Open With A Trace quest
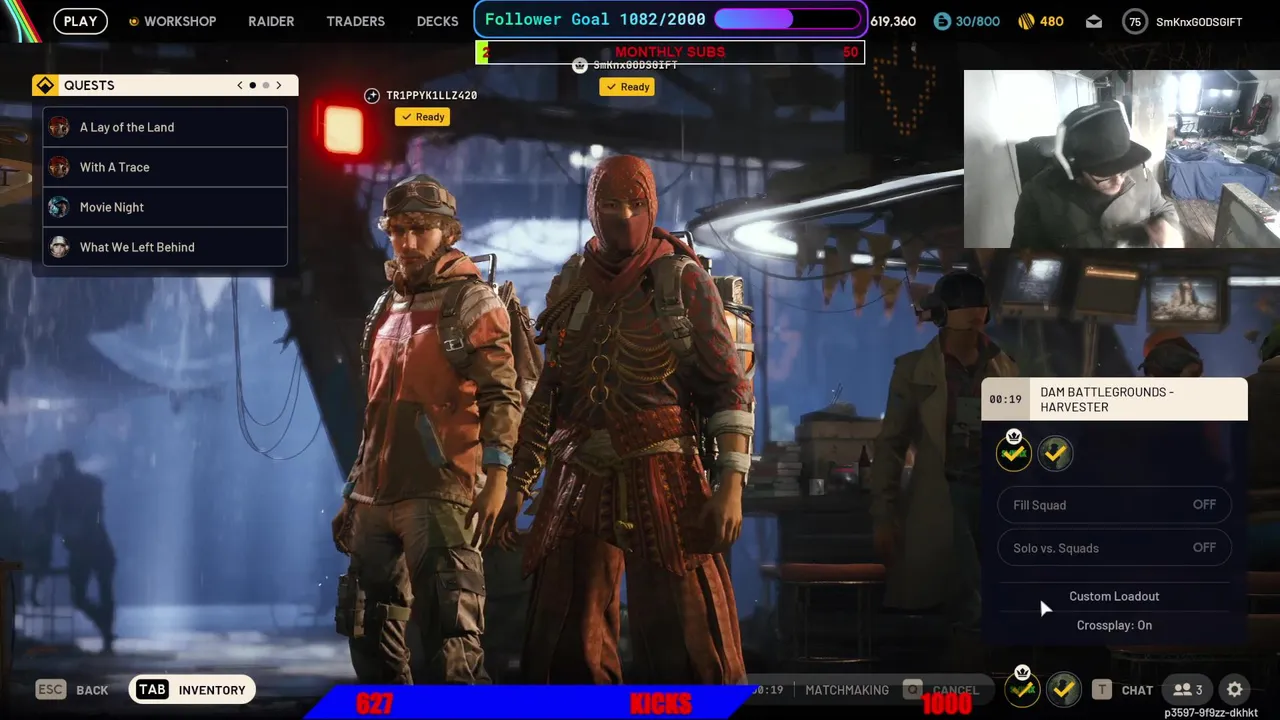Viewport: 1280px width, 720px height. (x=165, y=167)
